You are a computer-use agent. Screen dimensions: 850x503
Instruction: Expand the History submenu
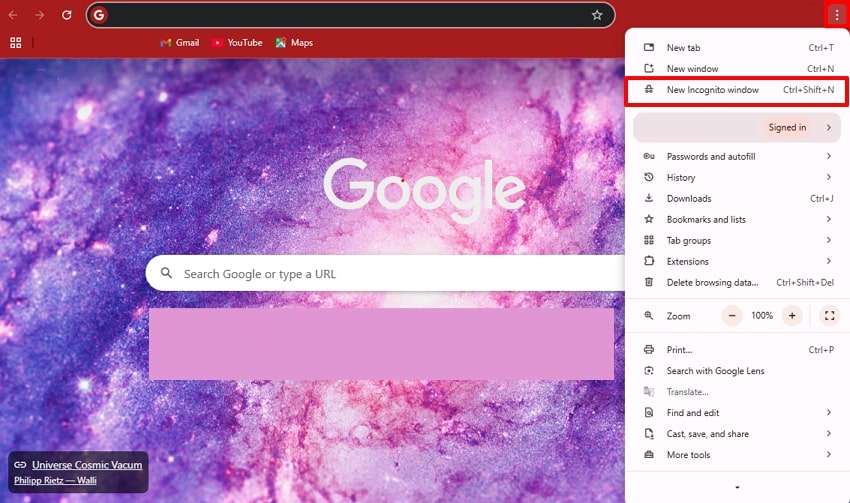[x=737, y=177]
